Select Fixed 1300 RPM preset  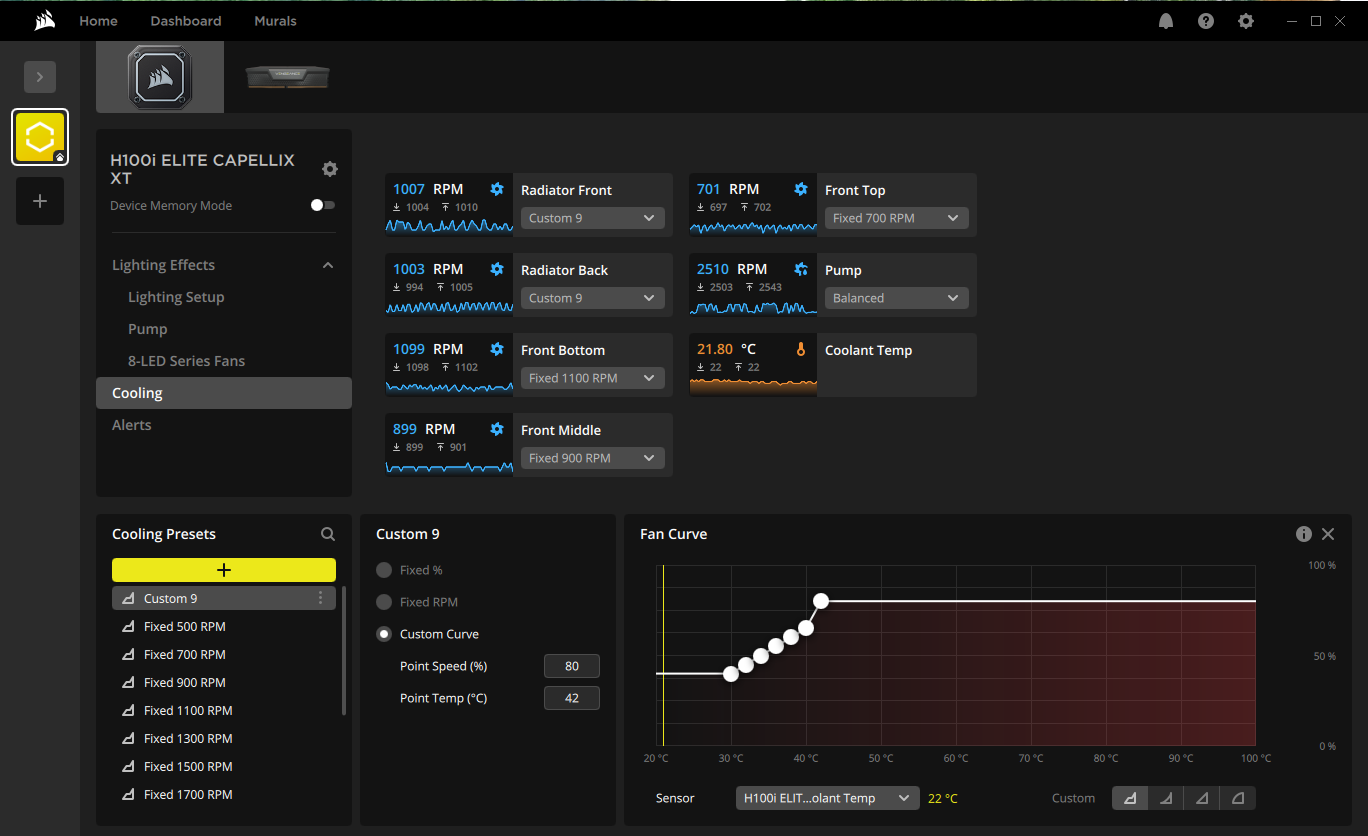224,738
